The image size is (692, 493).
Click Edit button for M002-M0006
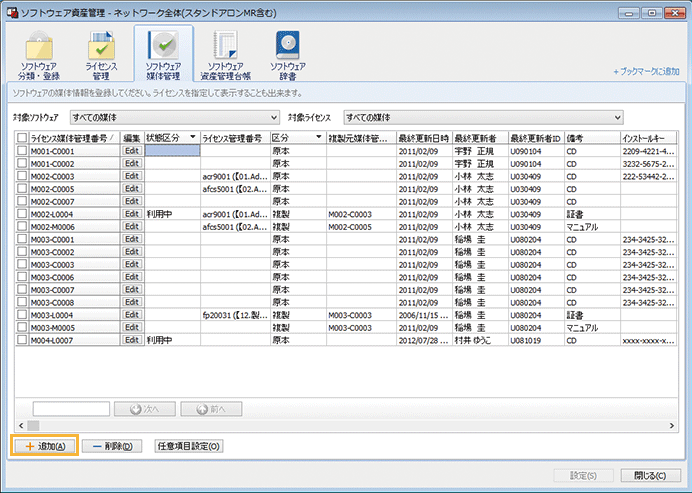point(132,226)
